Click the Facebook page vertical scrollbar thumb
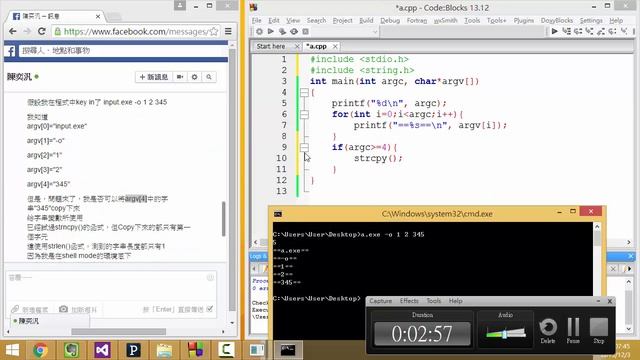This screenshot has height=360, width=640. pos(232,180)
